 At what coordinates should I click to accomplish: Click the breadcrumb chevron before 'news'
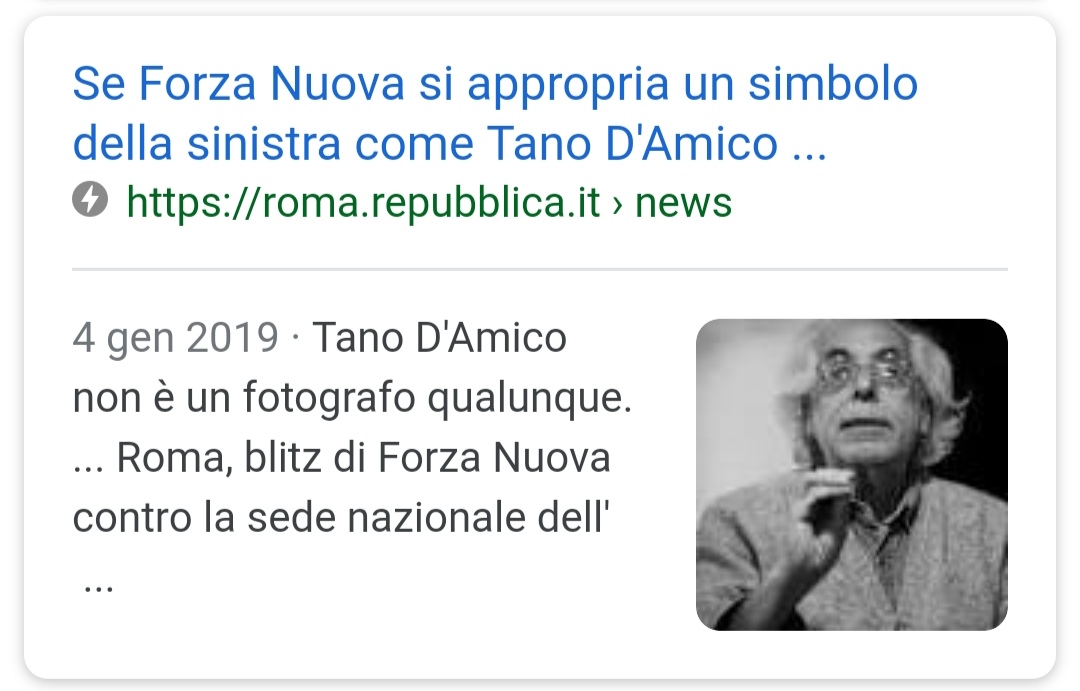tap(617, 205)
